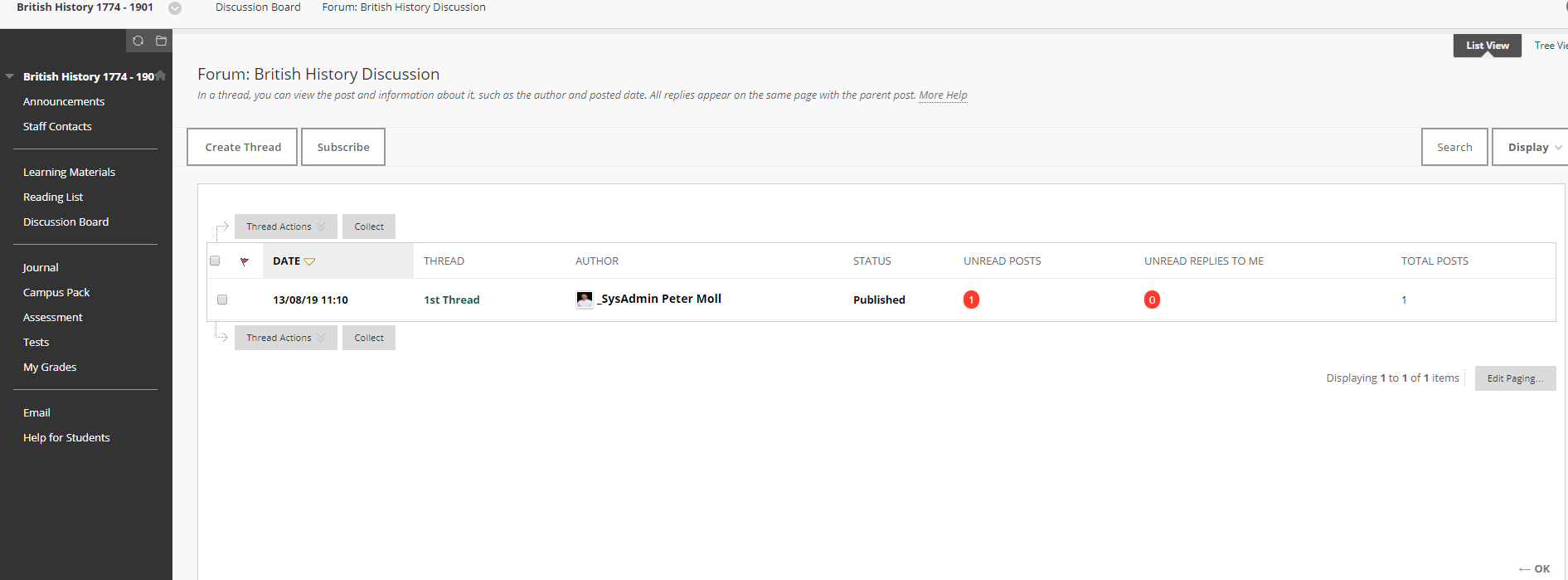Collapse the British History course menu triangle
The image size is (1568, 580).
[x=10, y=76]
